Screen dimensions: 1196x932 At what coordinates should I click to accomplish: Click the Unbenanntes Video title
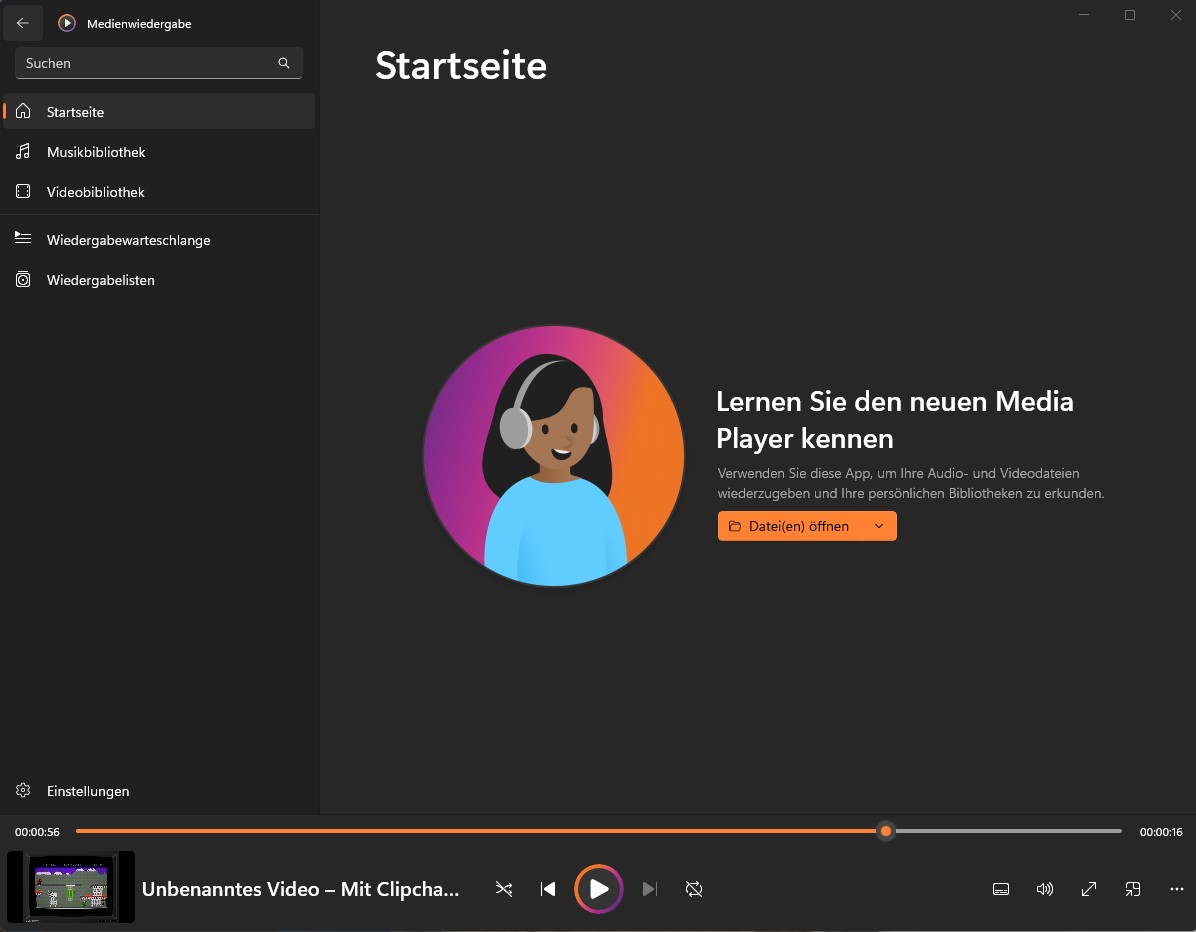301,889
